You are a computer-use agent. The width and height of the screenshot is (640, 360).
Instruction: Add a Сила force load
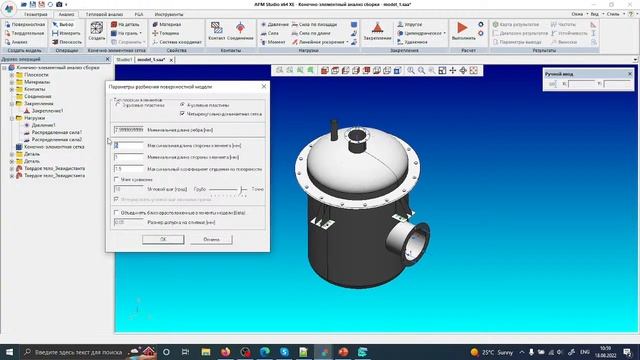point(270,33)
